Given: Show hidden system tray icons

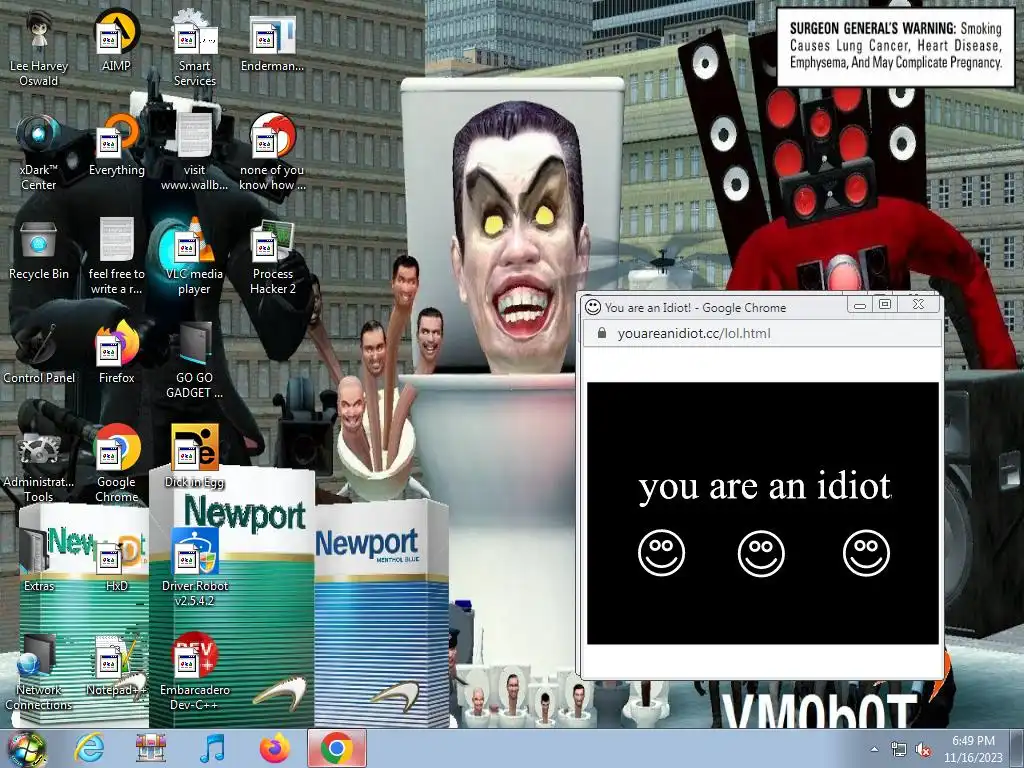Looking at the screenshot, I should [x=874, y=749].
